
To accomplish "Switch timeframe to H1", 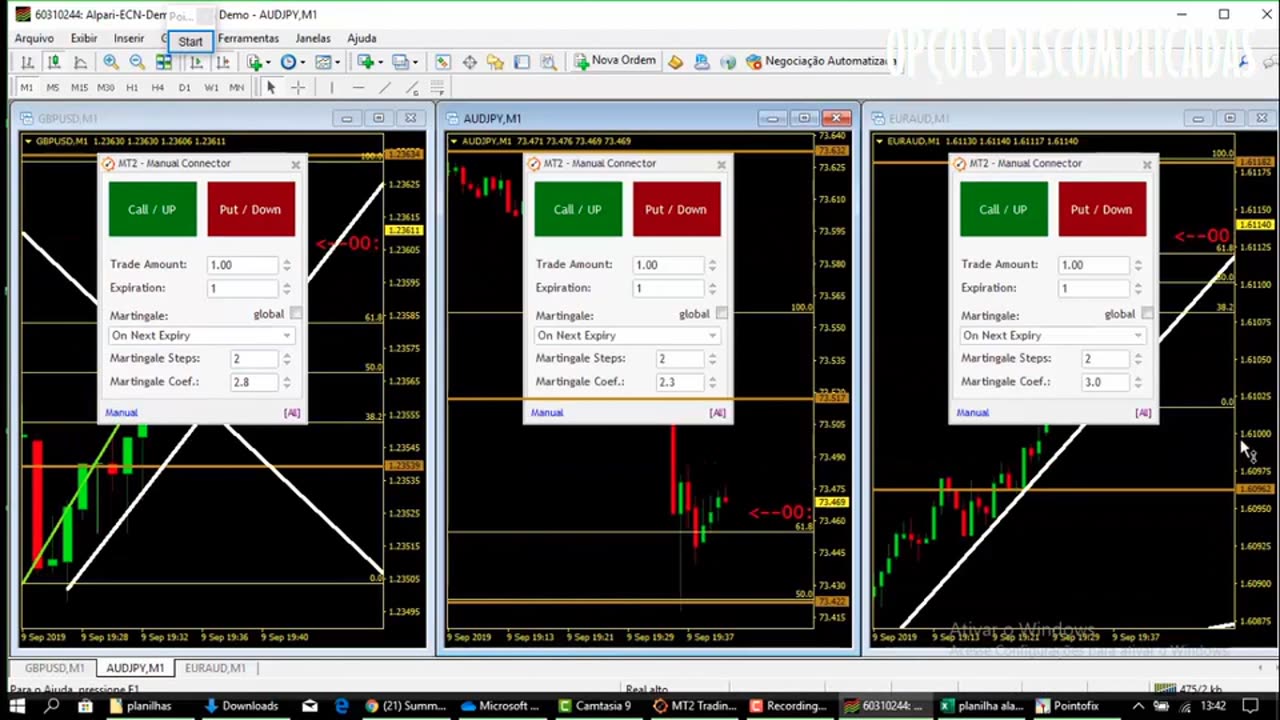I will click(x=132, y=88).
